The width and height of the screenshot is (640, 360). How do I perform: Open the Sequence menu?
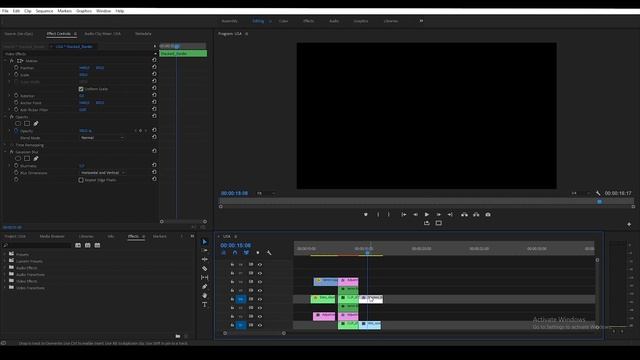click(44, 11)
